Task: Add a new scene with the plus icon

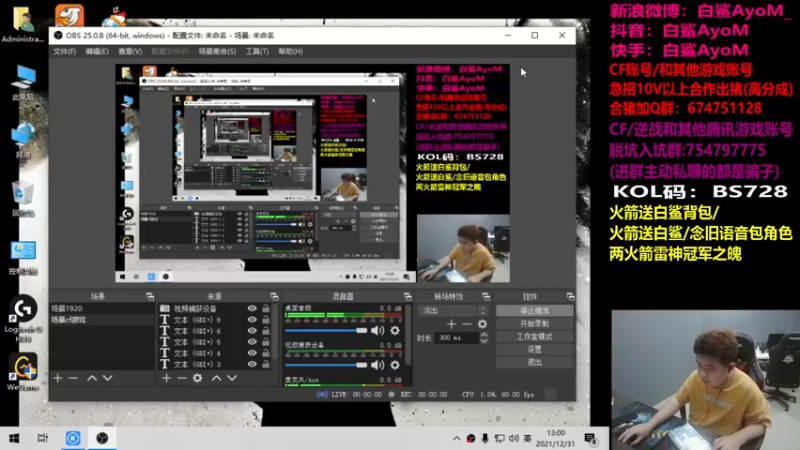Action: tap(58, 378)
